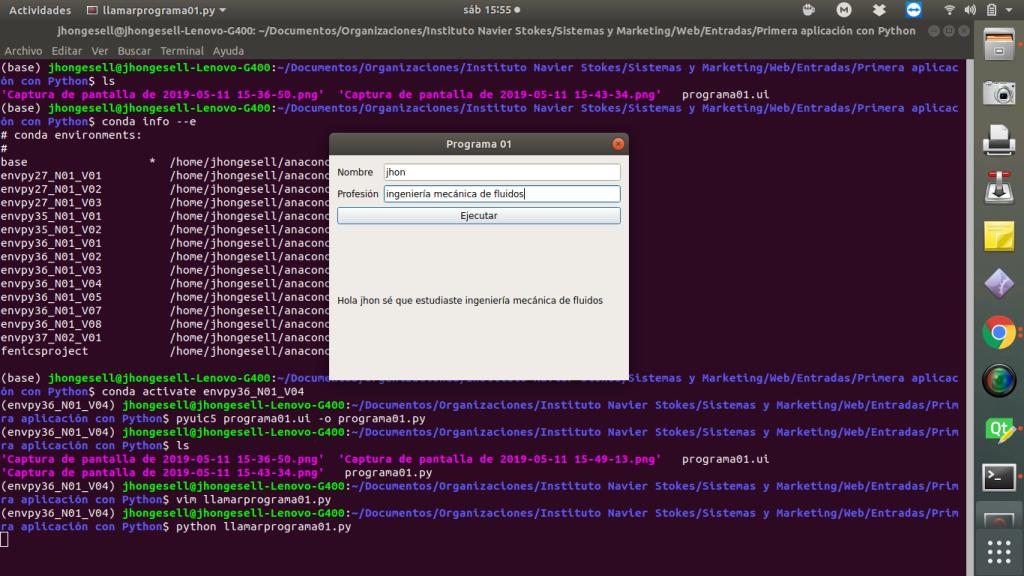Open the red download tool dock icon
This screenshot has width=1024, height=576.
coord(999,187)
